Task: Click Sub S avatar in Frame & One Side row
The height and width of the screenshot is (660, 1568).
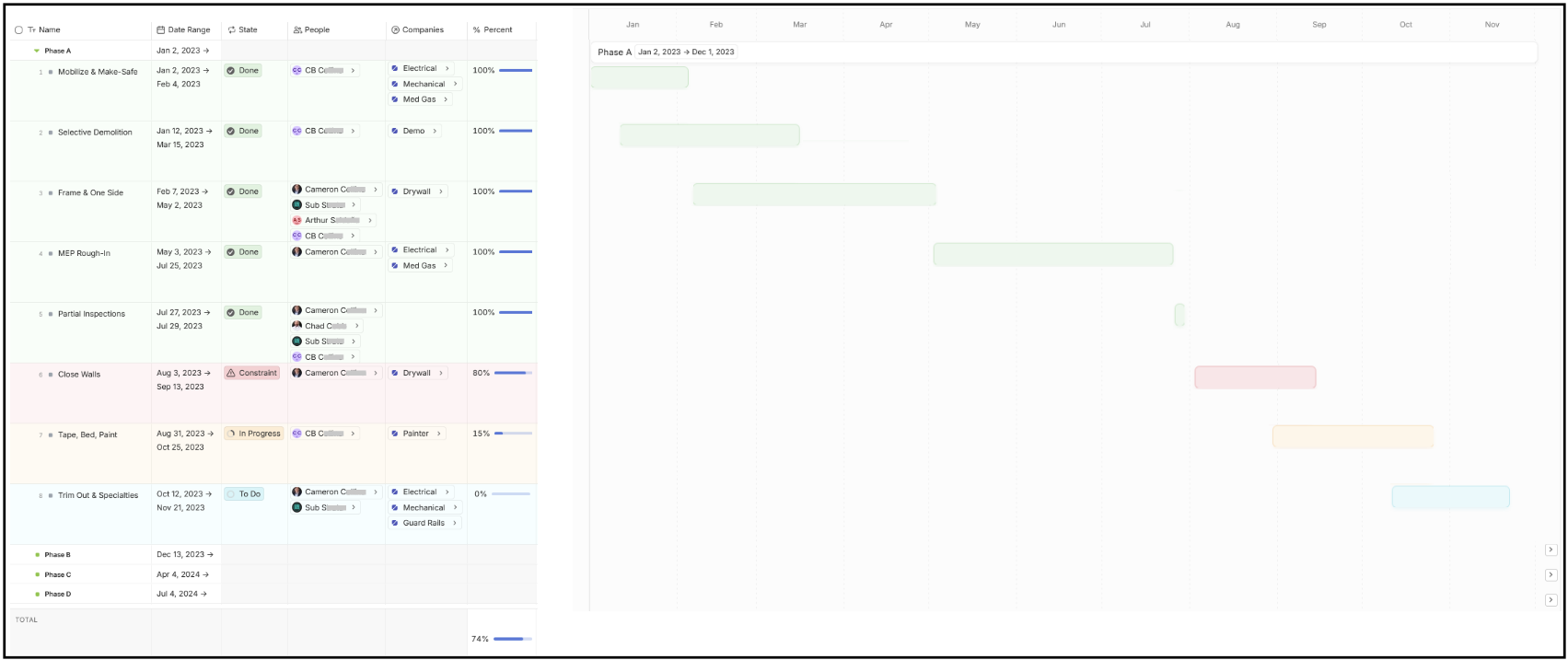Action: click(297, 205)
